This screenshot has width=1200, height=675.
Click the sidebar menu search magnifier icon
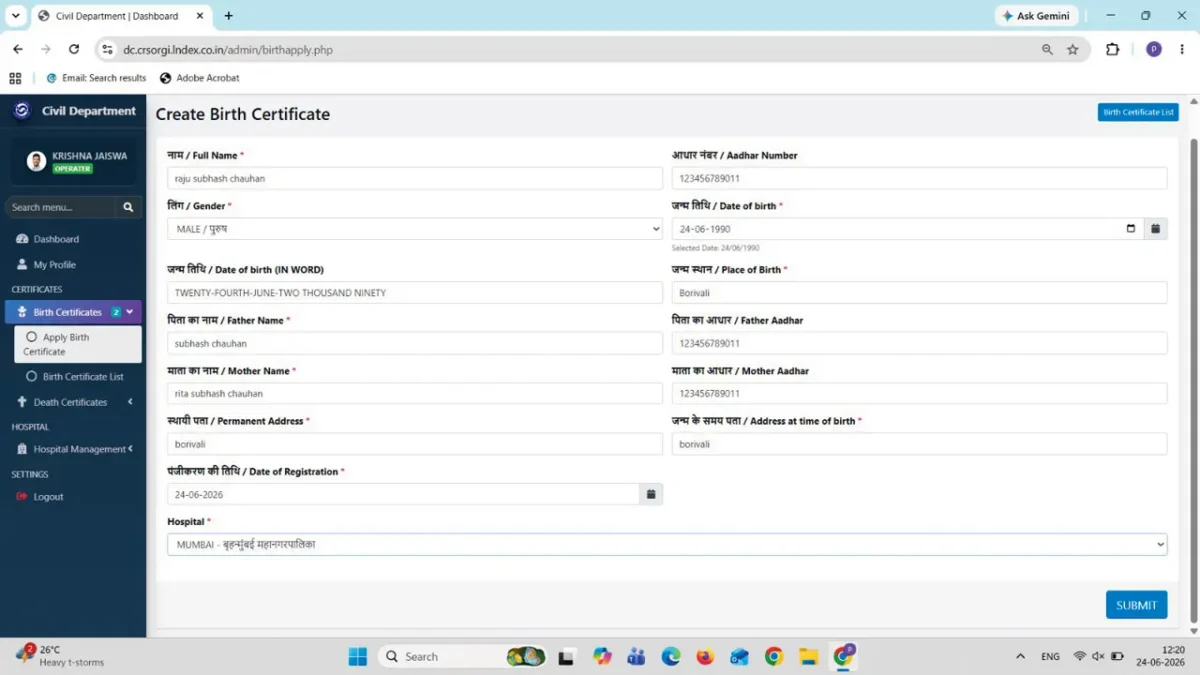(x=128, y=207)
